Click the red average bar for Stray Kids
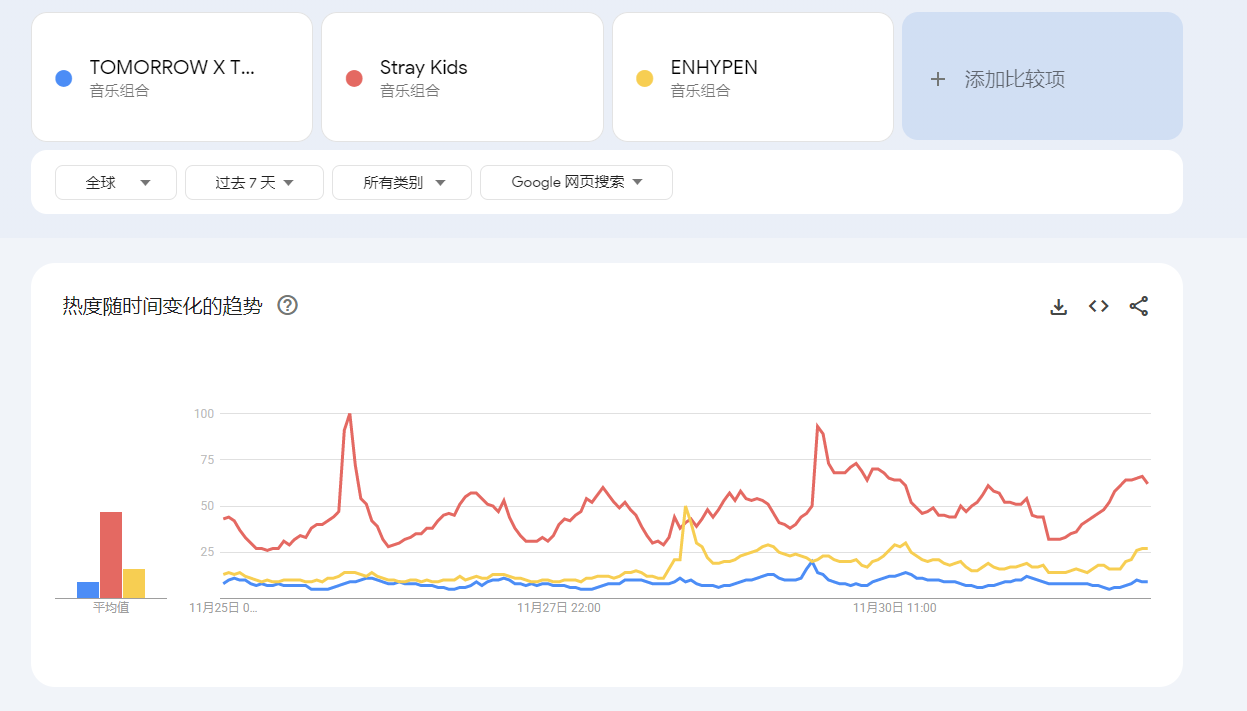1247x711 pixels. (x=110, y=555)
